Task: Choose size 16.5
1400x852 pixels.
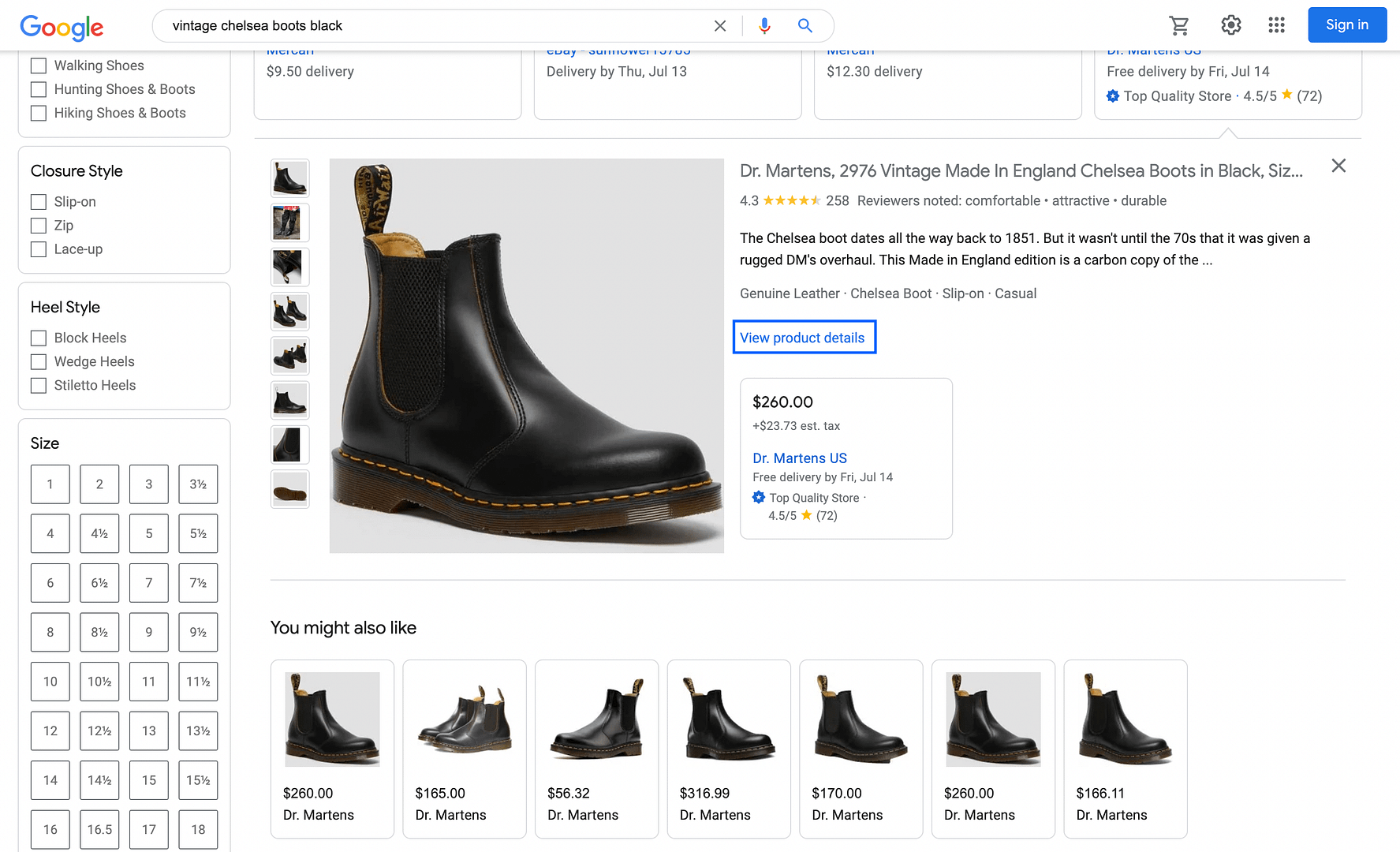Action: click(x=99, y=829)
